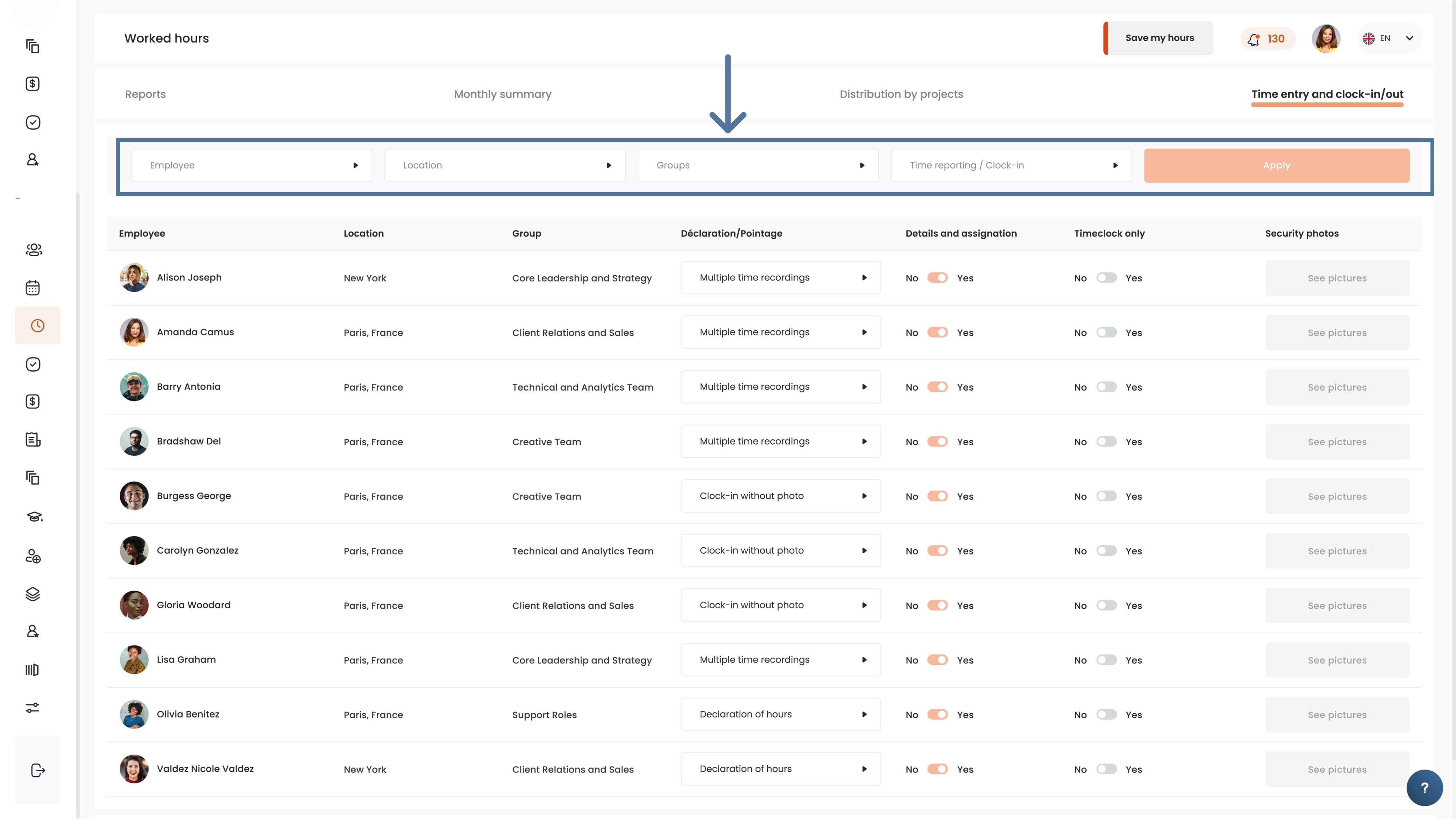
Task: Open Bradshaw Del's Multiple time recordings dropdown
Action: point(780,442)
